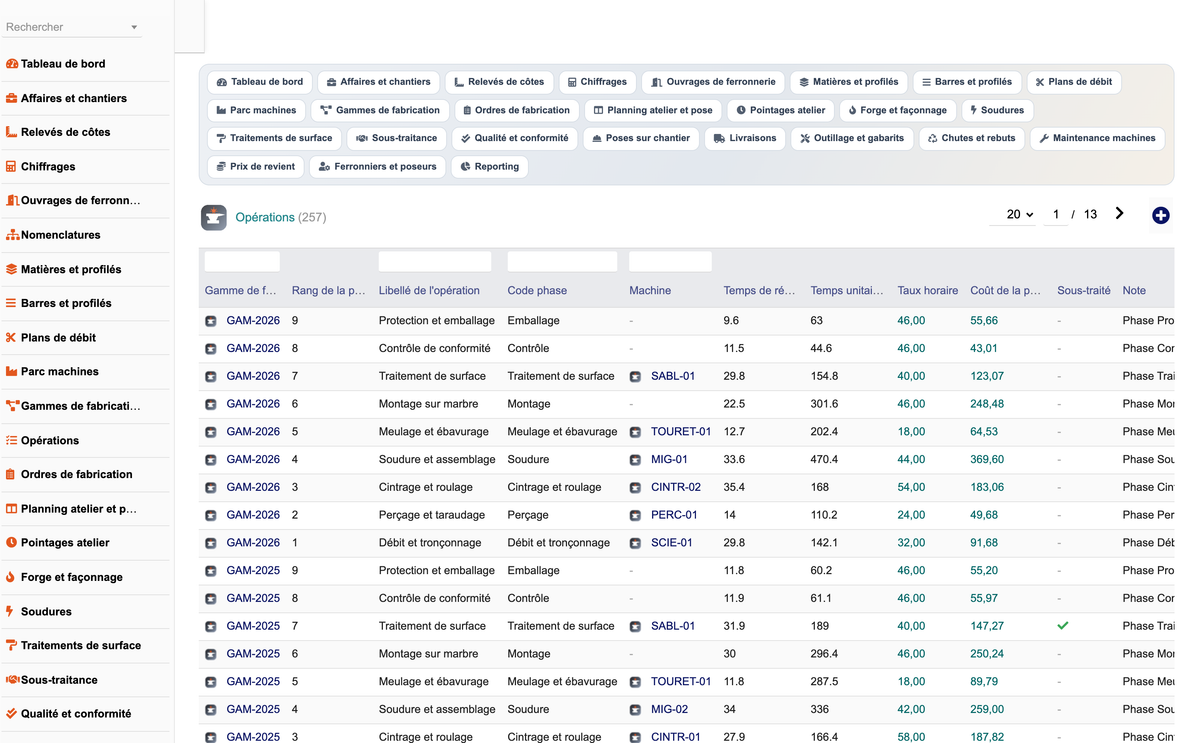Click the anvil Opérations header icon
The height and width of the screenshot is (743, 1200).
pyautogui.click(x=214, y=217)
